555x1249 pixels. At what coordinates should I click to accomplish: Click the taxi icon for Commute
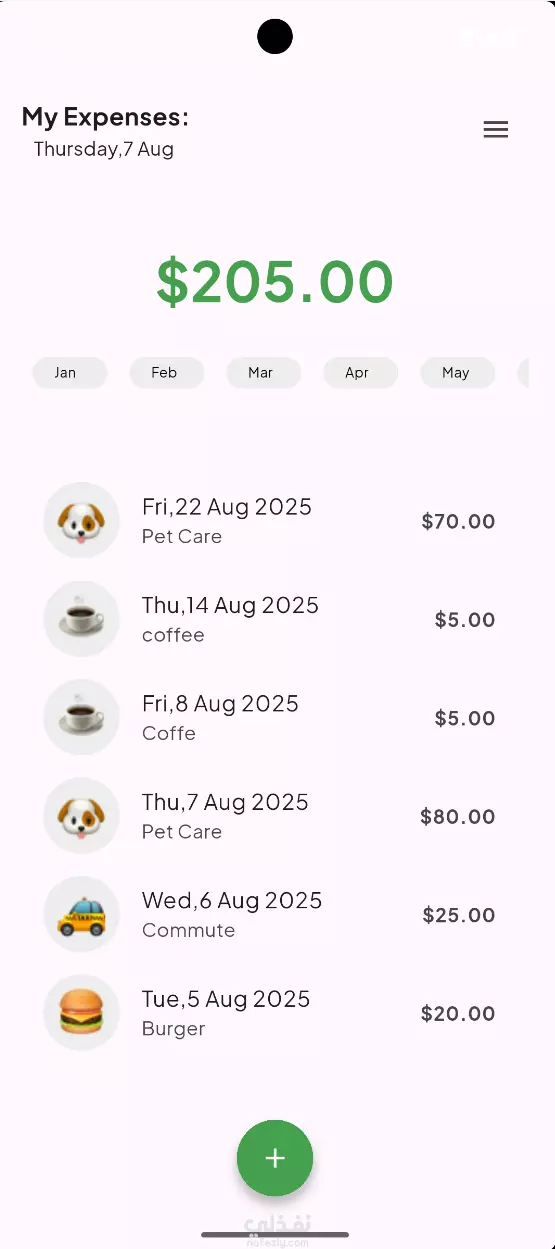point(81,914)
